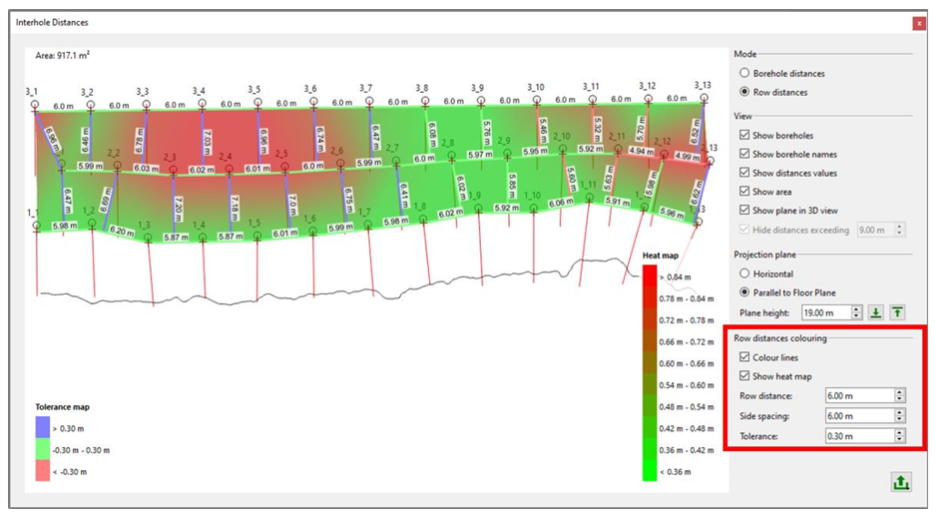The image size is (936, 514).
Task: Choose the Horizontal projection plane option
Action: [x=743, y=273]
